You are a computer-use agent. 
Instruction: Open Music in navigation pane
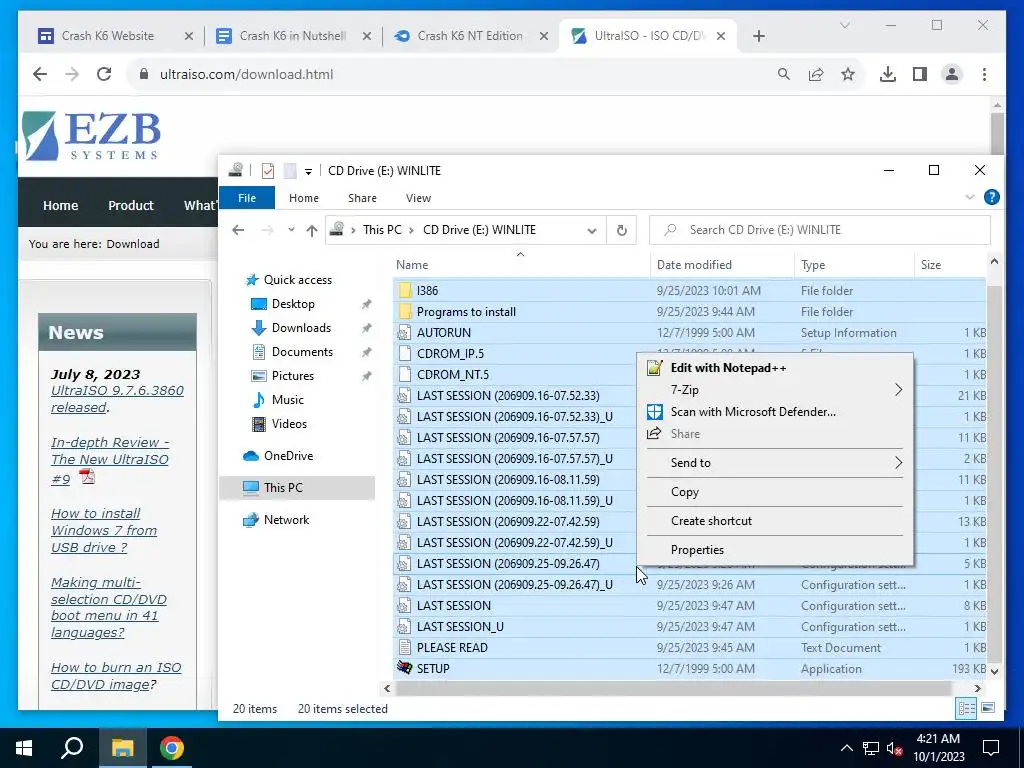tap(287, 400)
